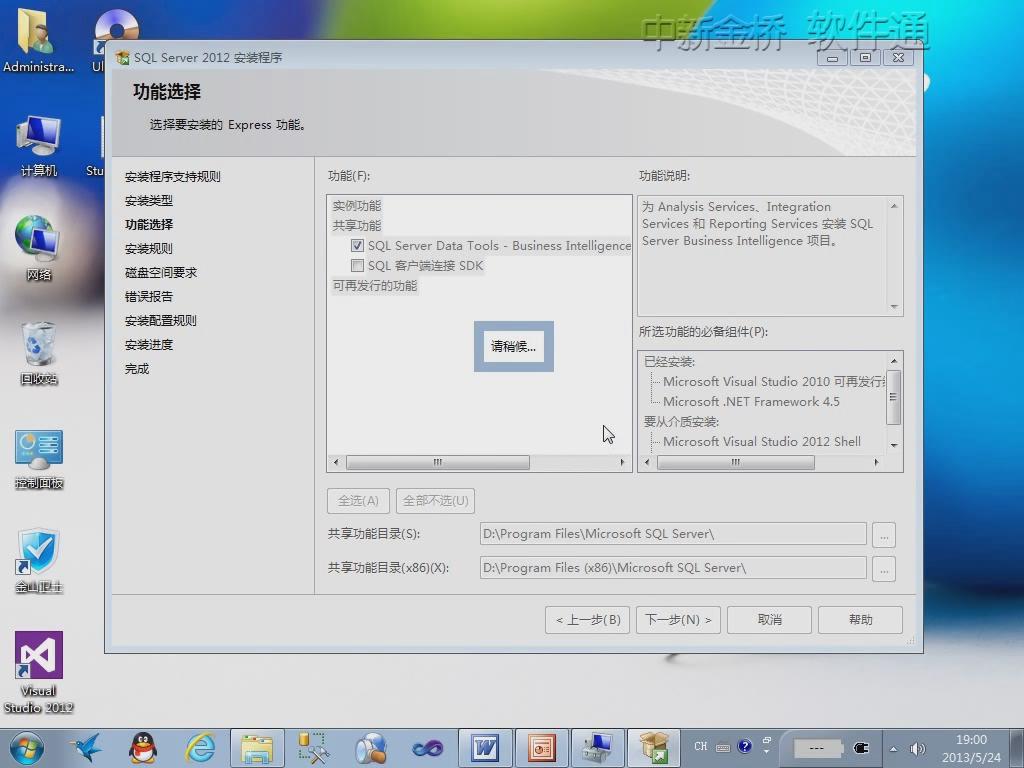Browse for 共享功能目录(x86) folder

coord(884,569)
